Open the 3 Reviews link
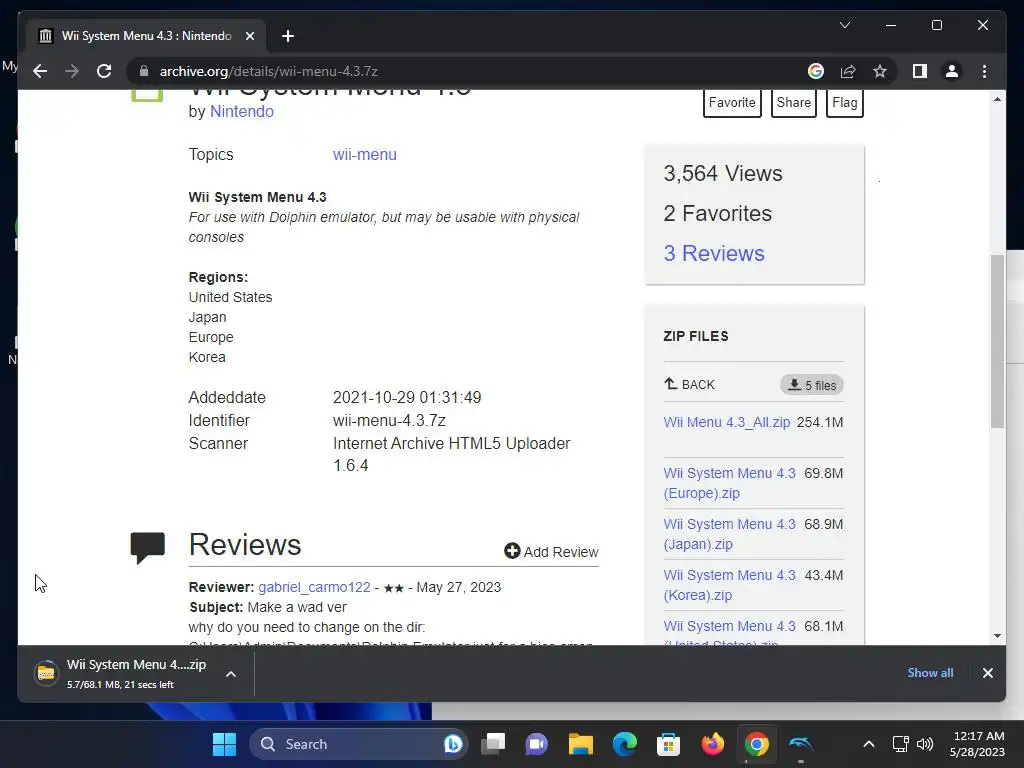The width and height of the screenshot is (1024, 768). [x=714, y=253]
